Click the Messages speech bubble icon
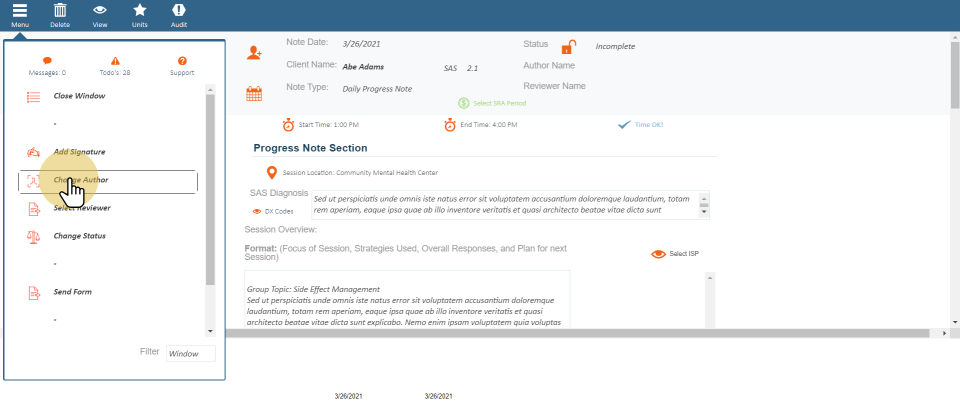 (x=47, y=61)
